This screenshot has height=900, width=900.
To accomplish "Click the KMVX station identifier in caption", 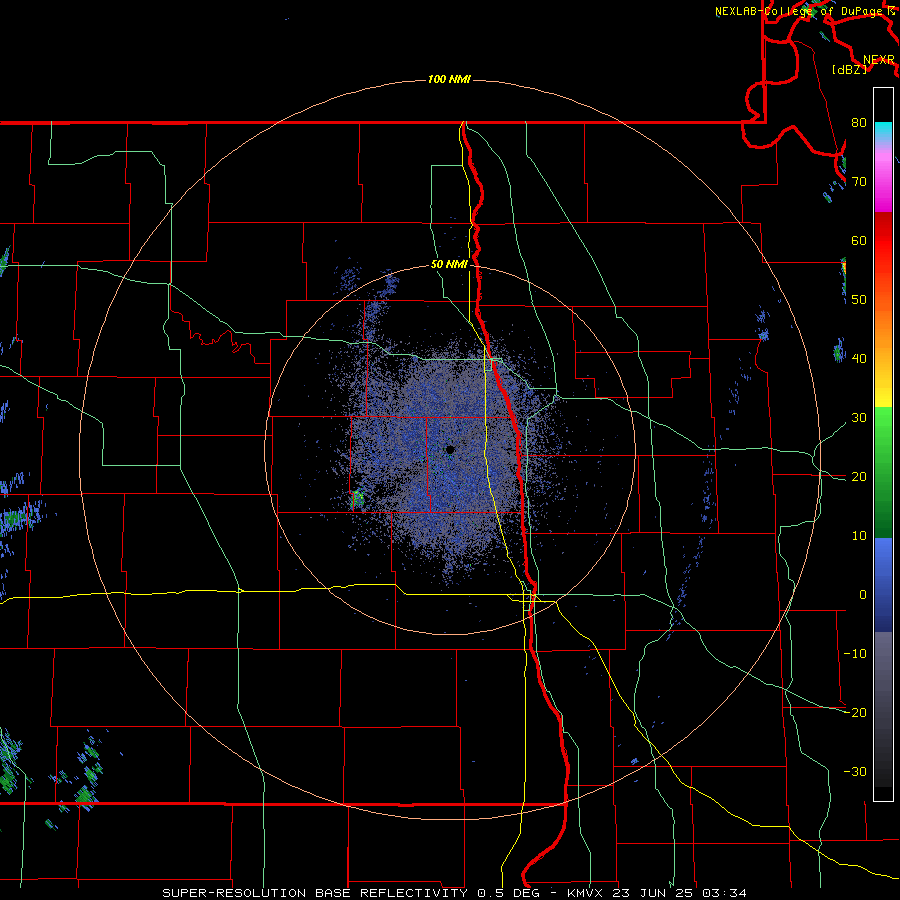I will (585, 893).
